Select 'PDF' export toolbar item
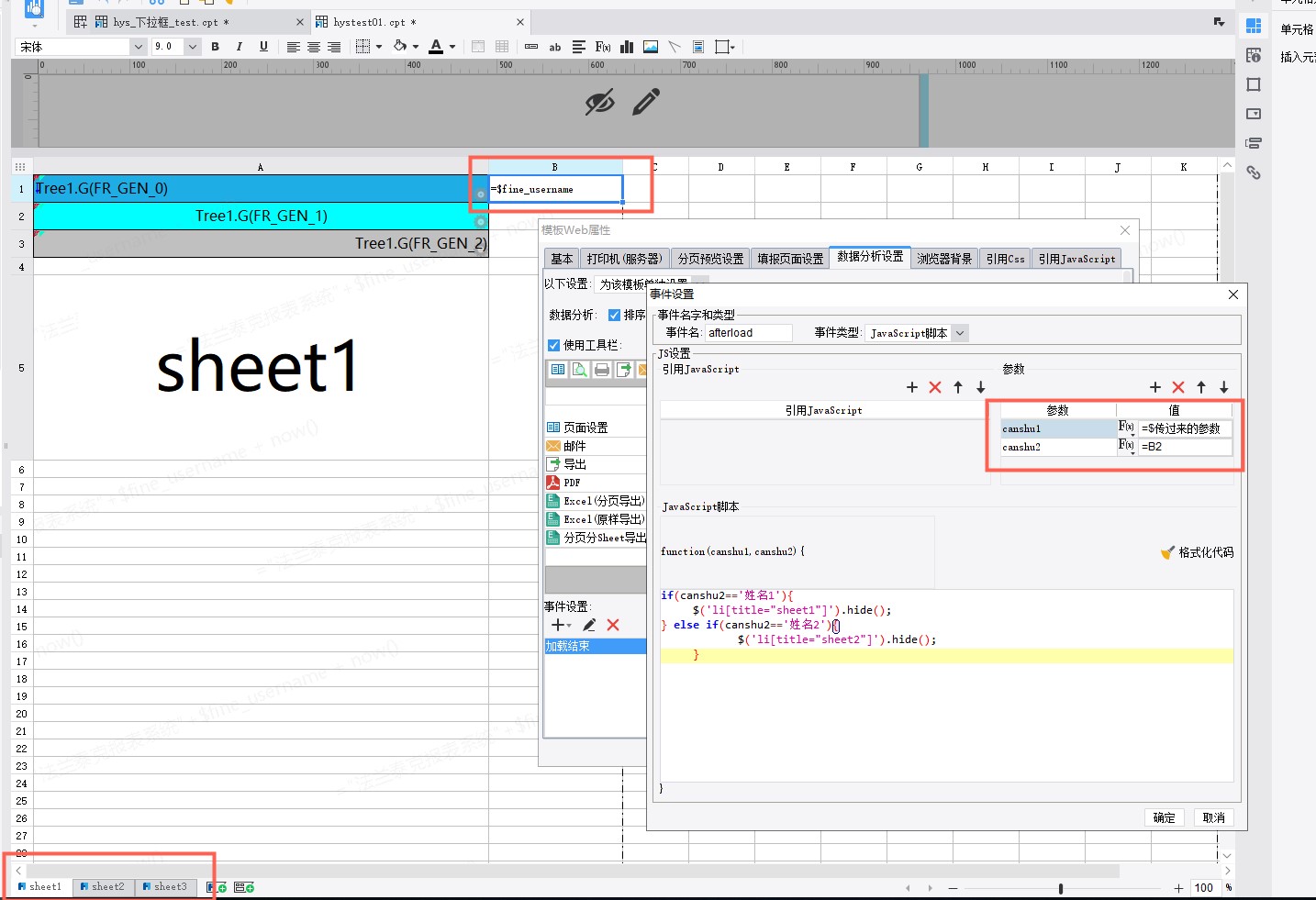 coord(596,483)
